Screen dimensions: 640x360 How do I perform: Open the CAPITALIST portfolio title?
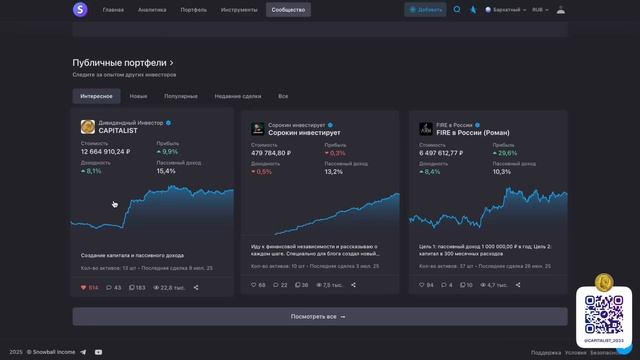coord(118,131)
